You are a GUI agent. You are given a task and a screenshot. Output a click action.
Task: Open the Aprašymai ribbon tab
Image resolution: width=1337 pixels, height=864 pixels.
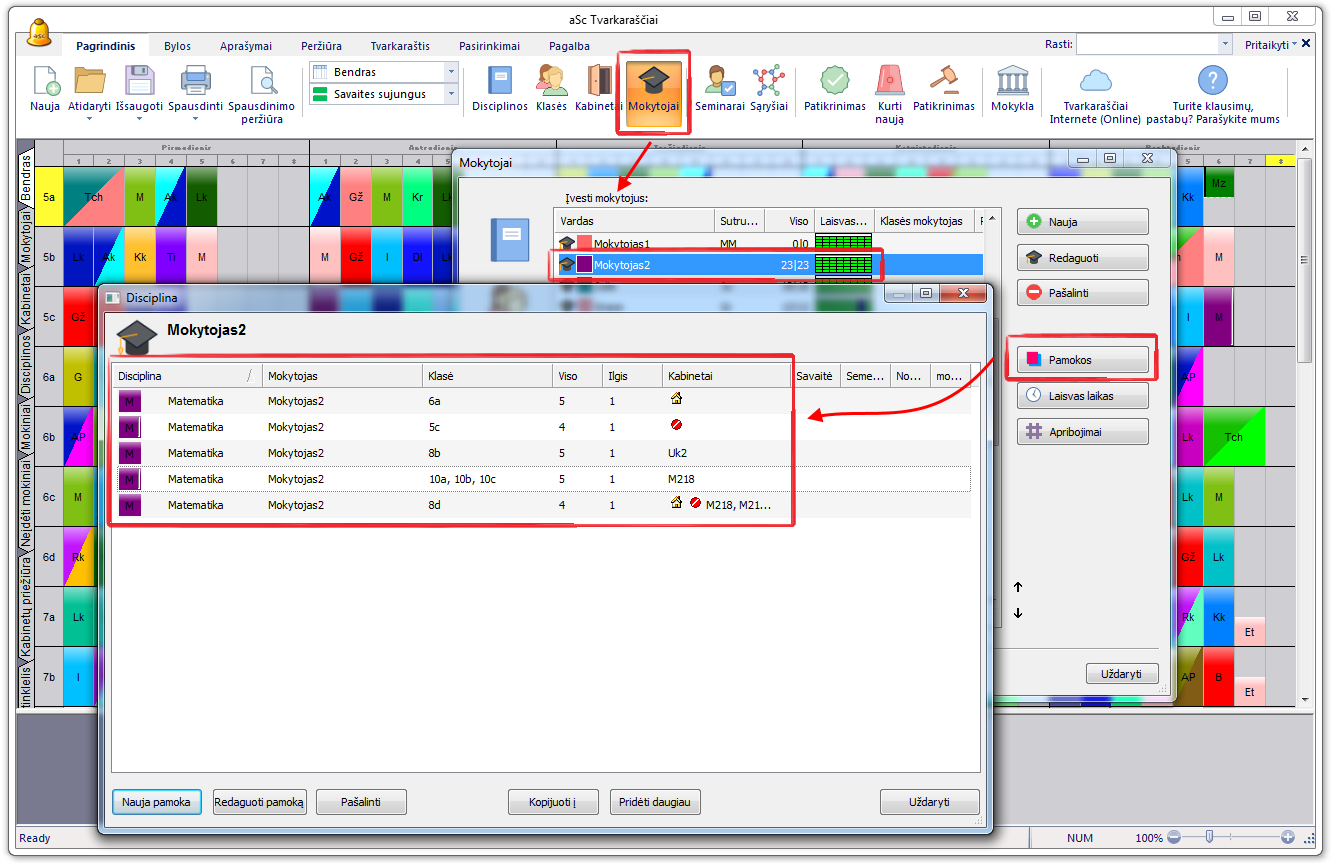246,46
